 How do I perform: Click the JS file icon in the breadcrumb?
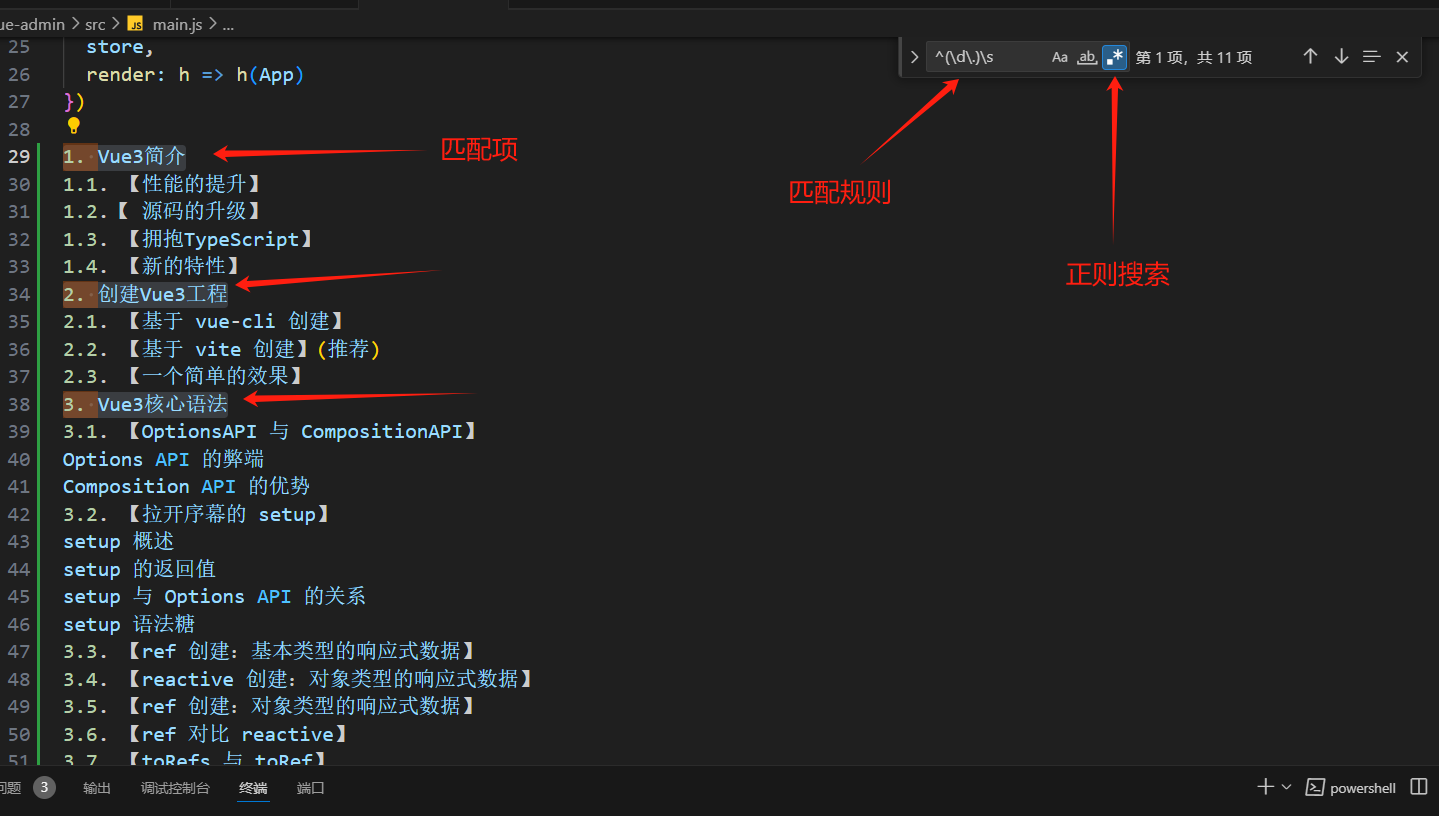click(136, 24)
